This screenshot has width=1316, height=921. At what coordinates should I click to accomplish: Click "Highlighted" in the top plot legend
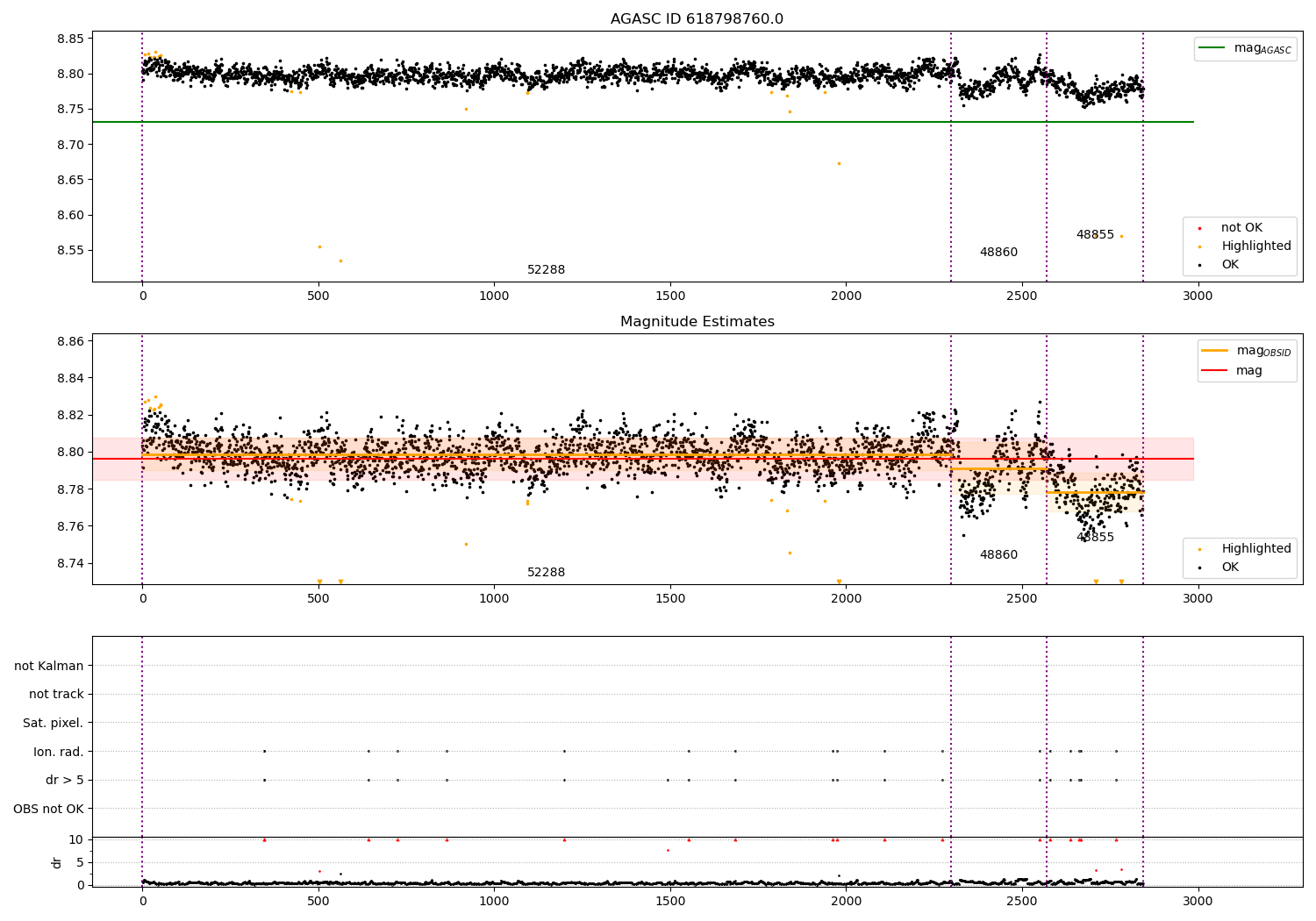tap(1256, 246)
